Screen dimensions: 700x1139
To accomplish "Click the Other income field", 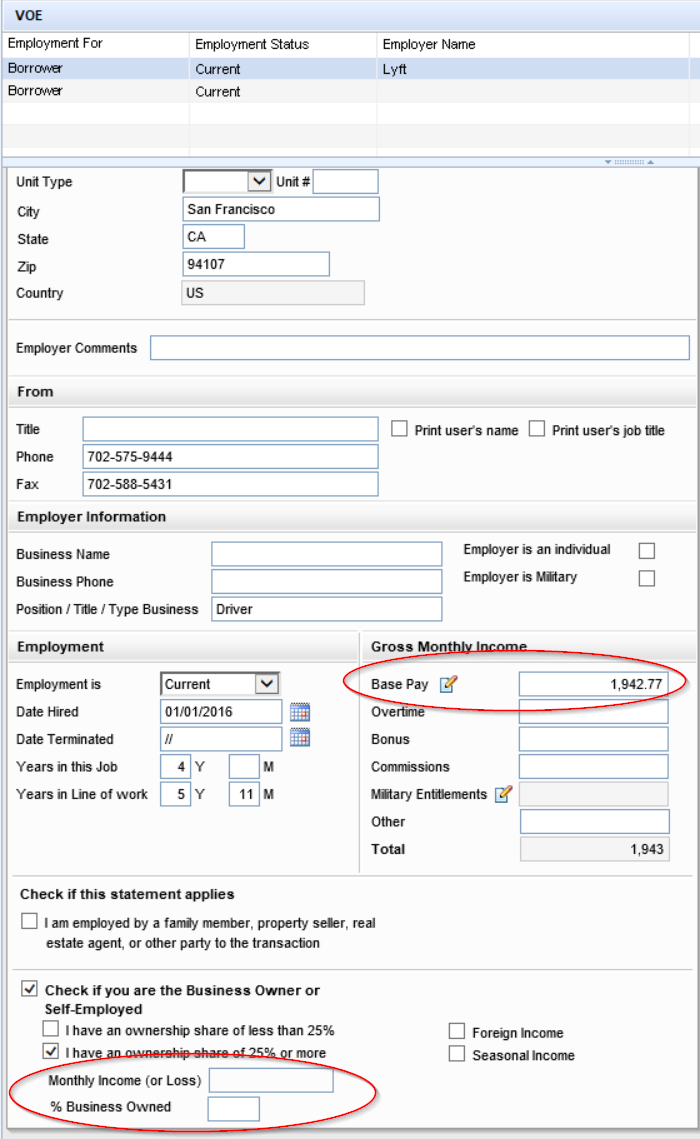I will pos(595,822).
